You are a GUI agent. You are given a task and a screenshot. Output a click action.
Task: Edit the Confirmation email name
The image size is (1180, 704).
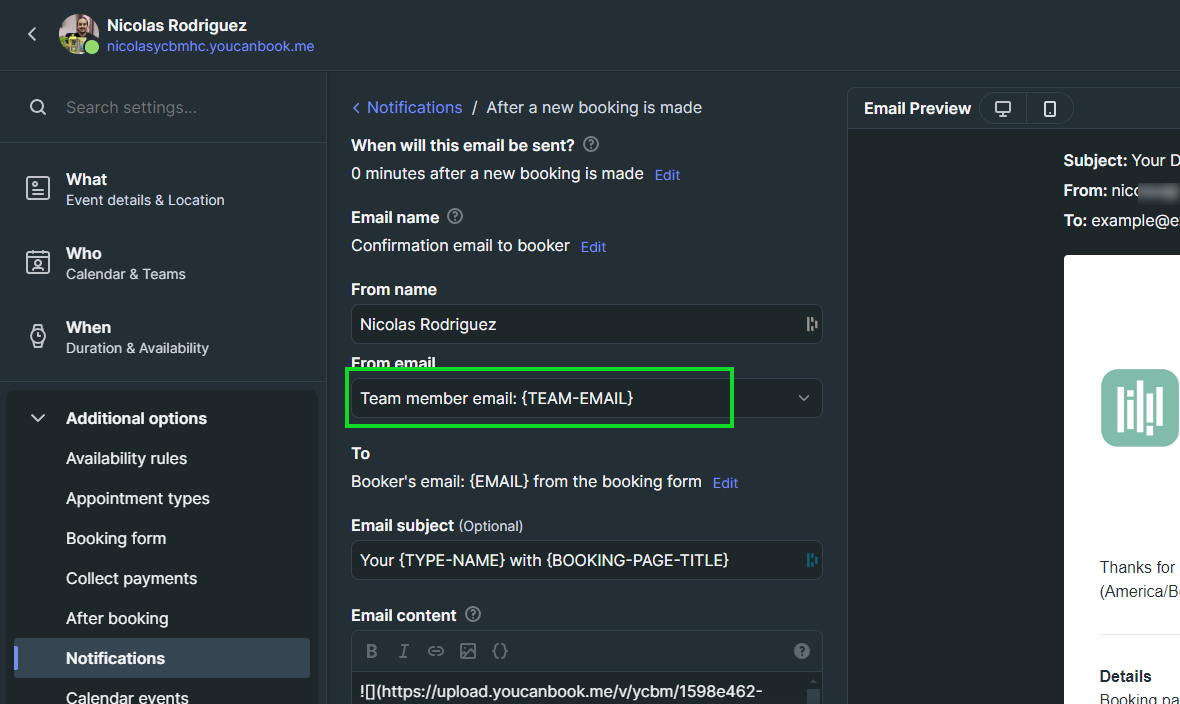[593, 247]
